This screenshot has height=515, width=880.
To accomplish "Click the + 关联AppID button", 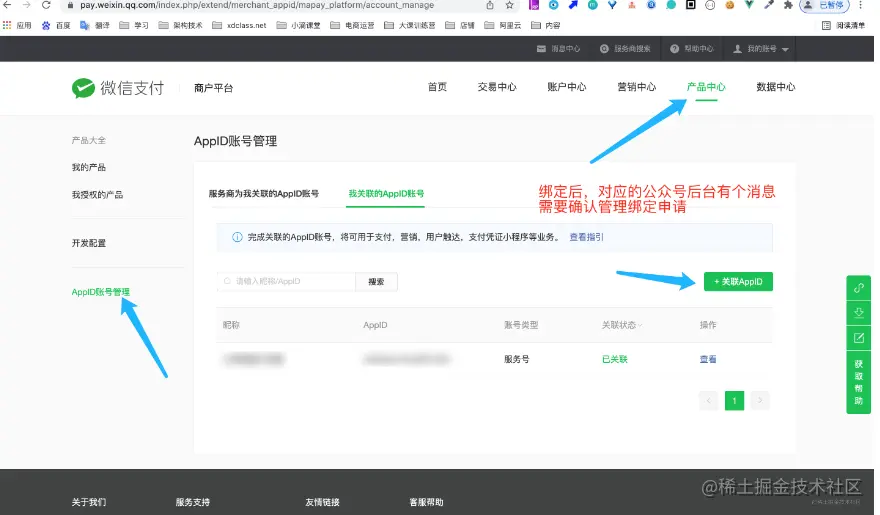I will (738, 282).
